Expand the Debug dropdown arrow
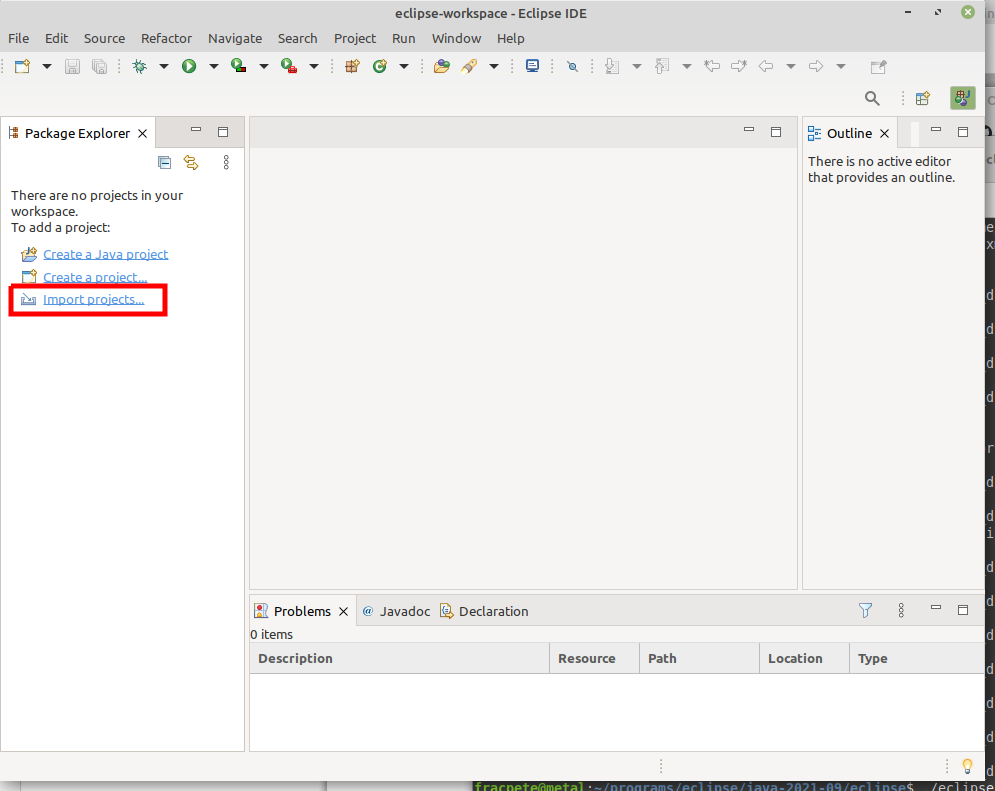Viewport: 995px width, 791px height. (164, 66)
